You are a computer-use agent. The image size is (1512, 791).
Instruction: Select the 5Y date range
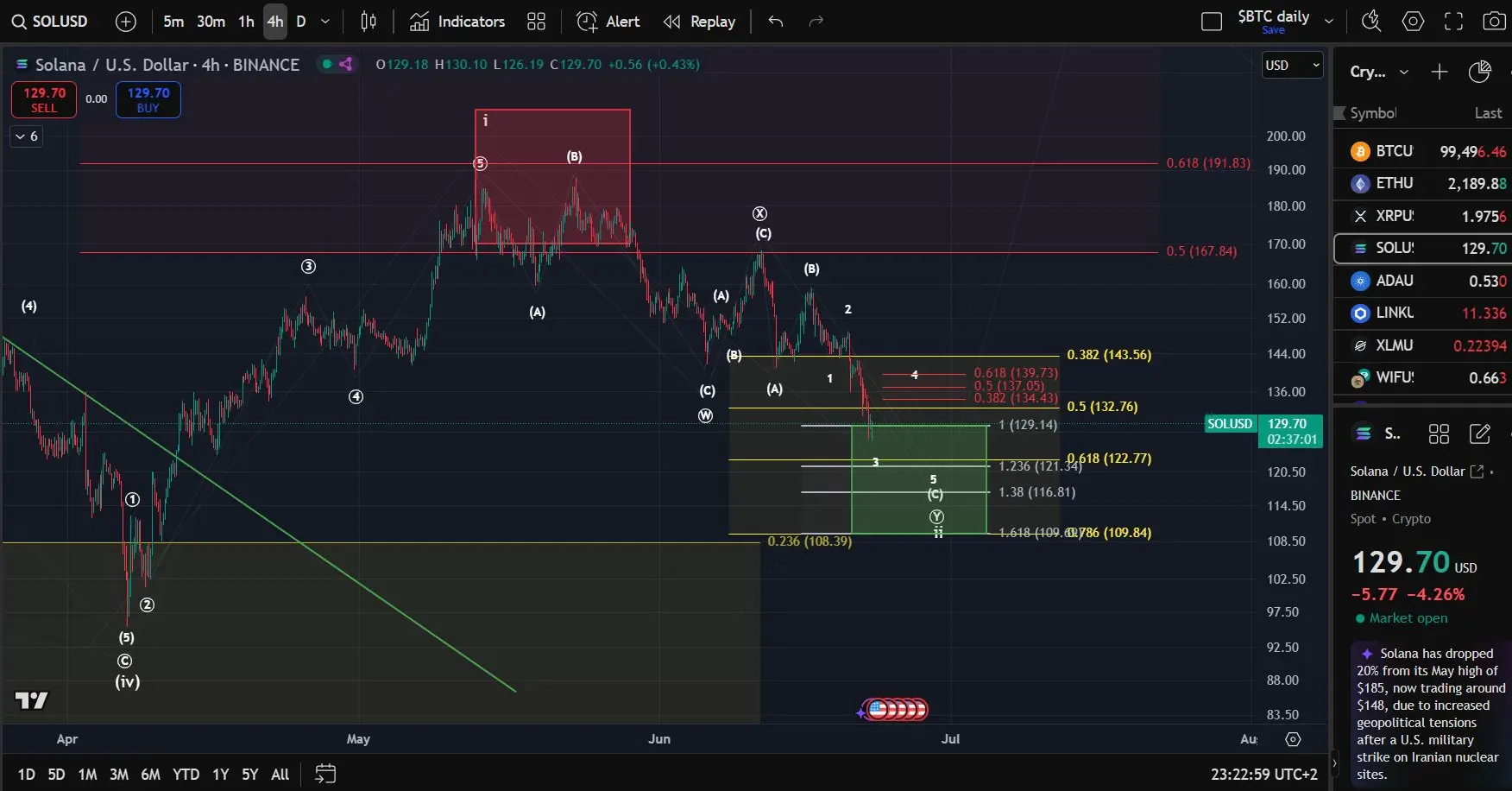[250, 775]
